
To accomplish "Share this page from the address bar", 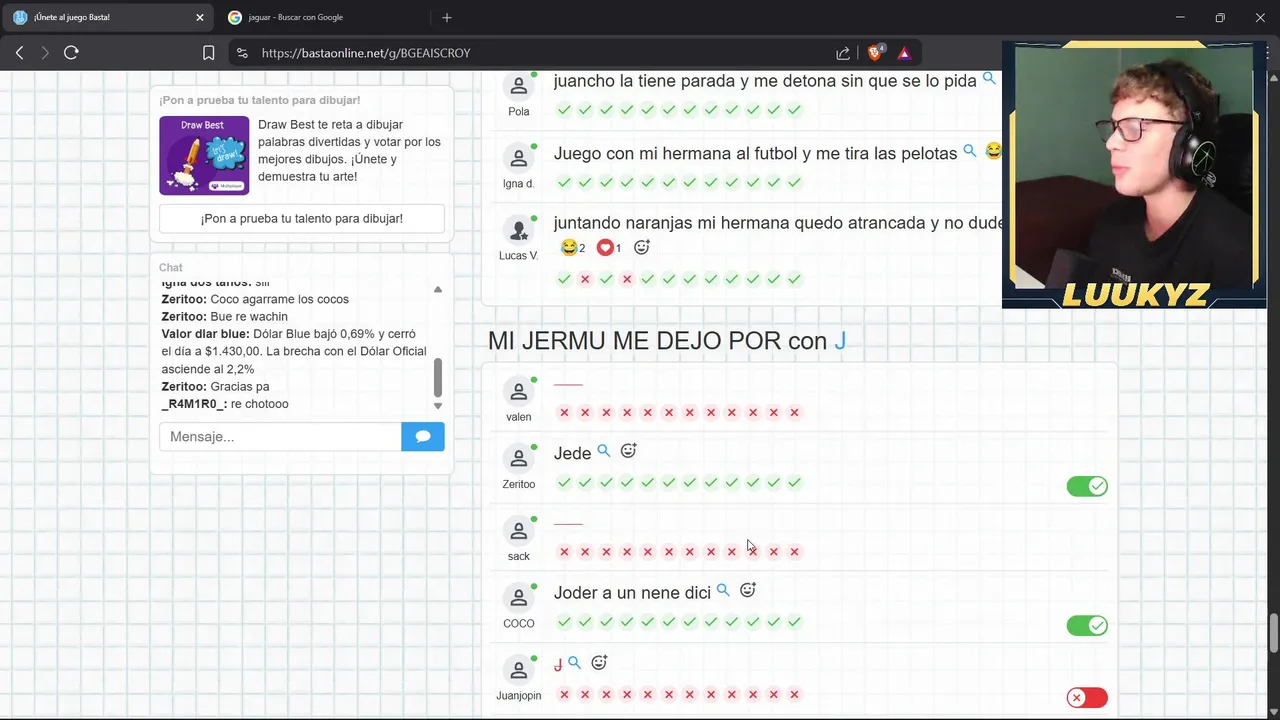I will coord(843,53).
